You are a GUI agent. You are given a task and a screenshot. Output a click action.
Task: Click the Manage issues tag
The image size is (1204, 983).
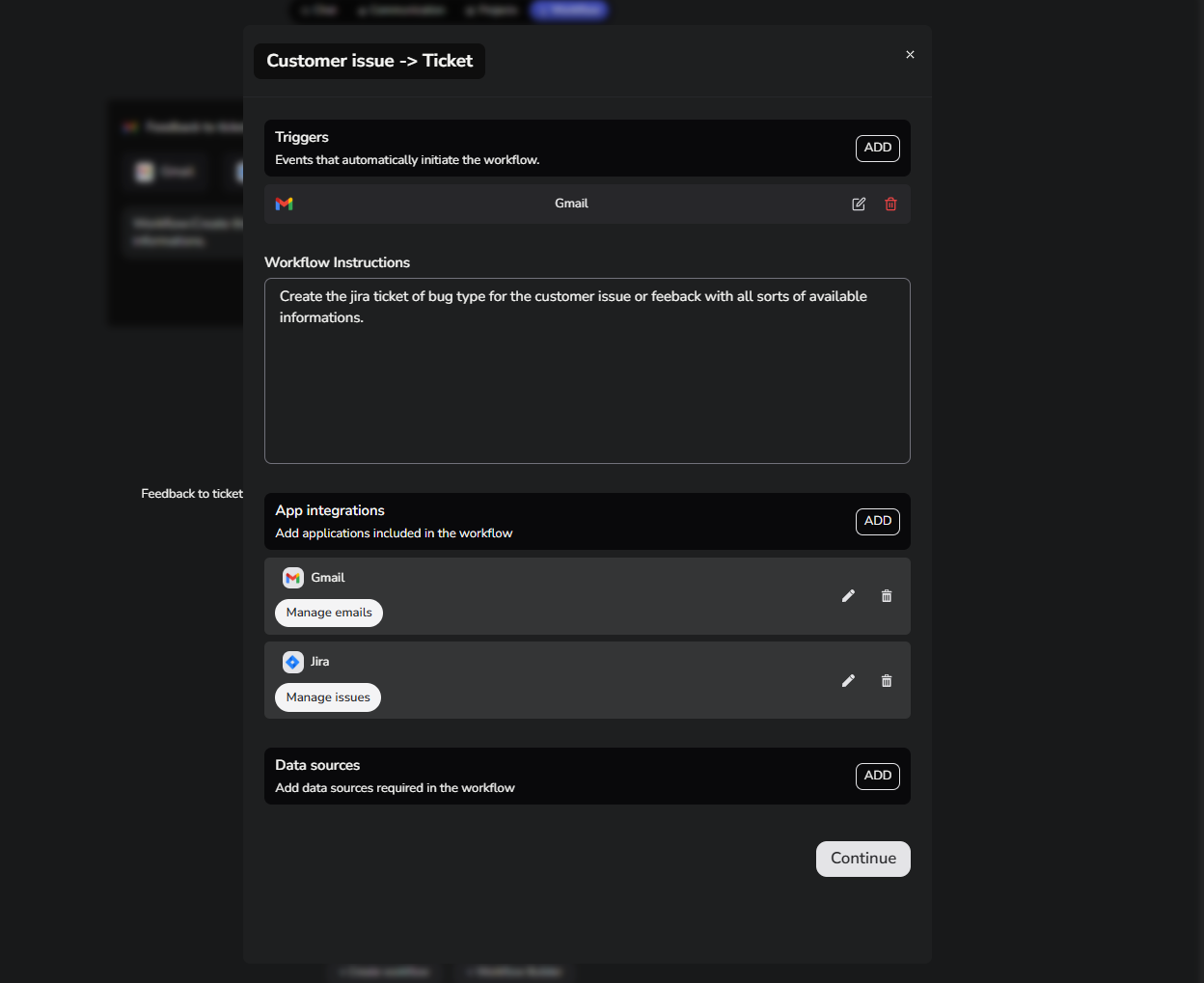pos(328,697)
